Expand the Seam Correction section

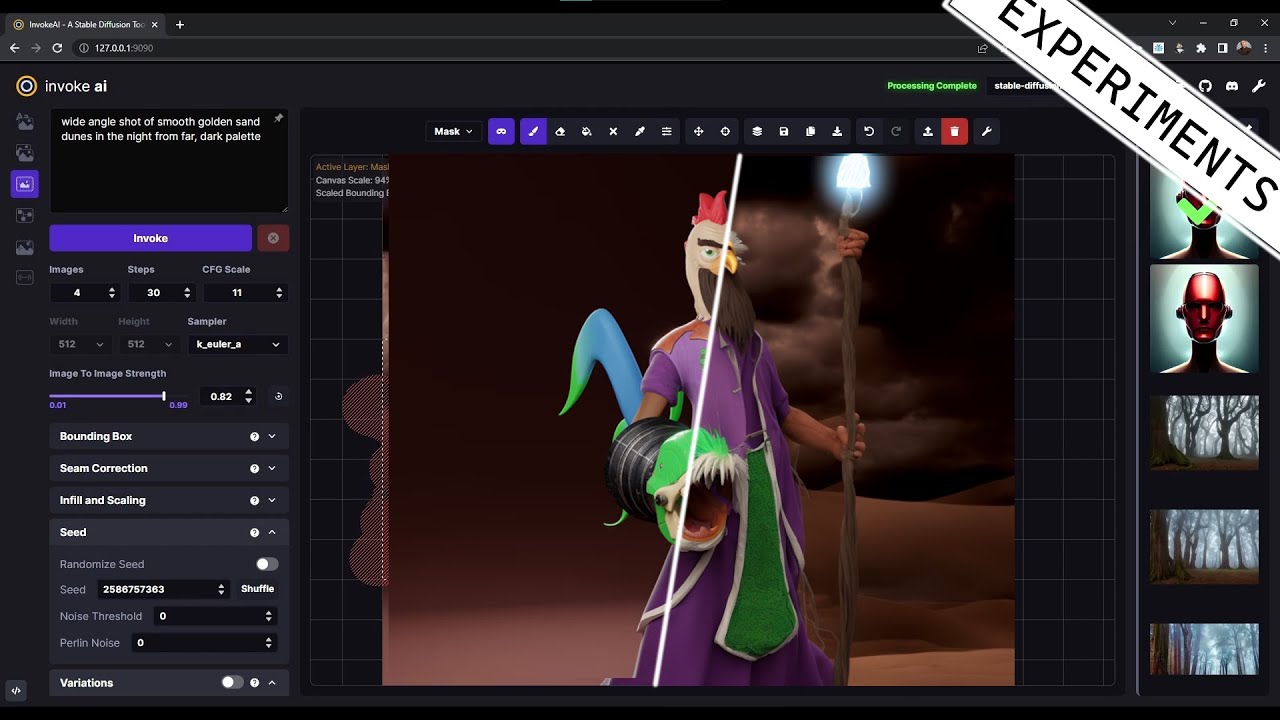tap(169, 468)
